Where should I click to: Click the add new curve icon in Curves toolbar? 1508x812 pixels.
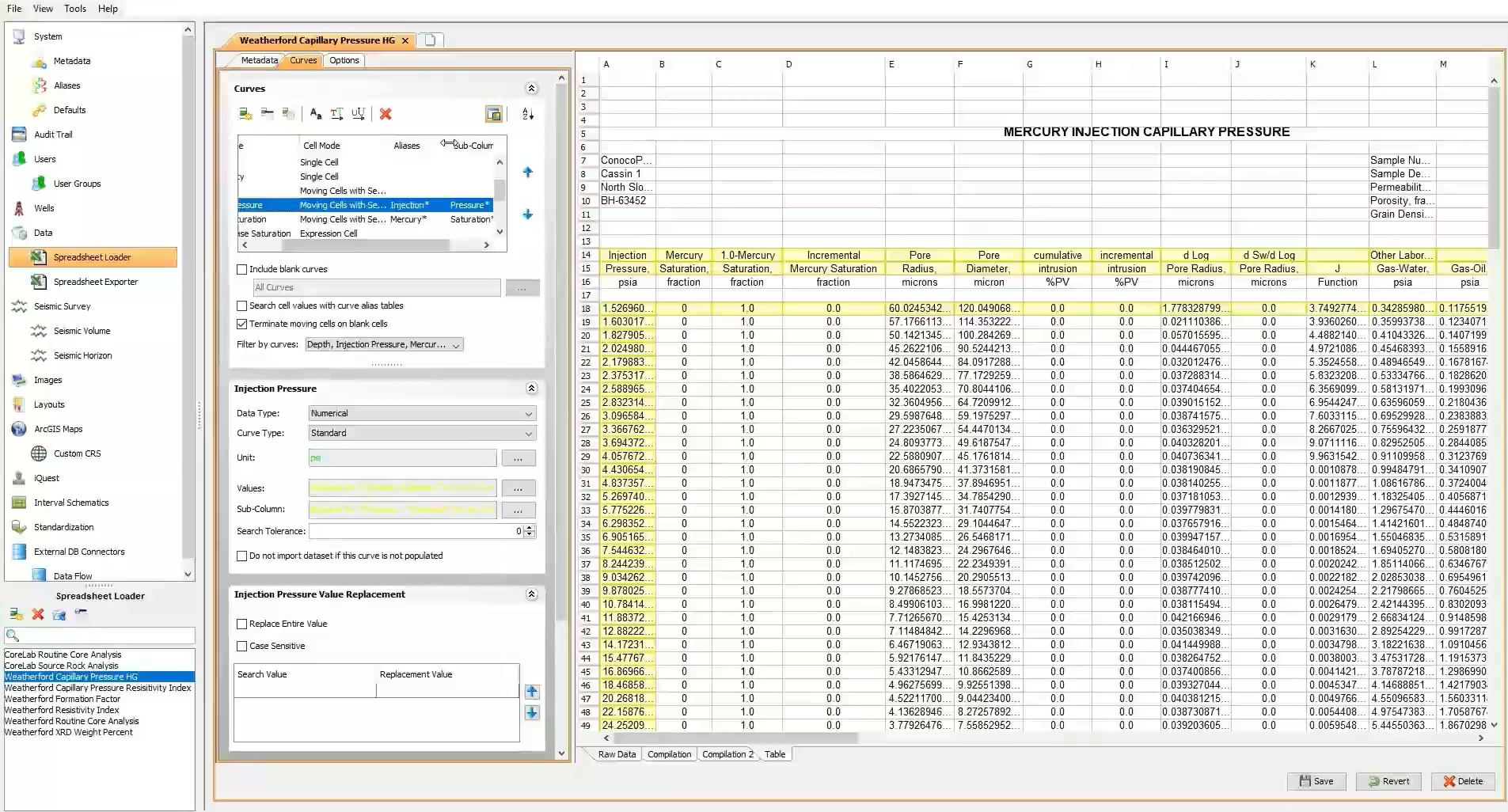pyautogui.click(x=245, y=114)
